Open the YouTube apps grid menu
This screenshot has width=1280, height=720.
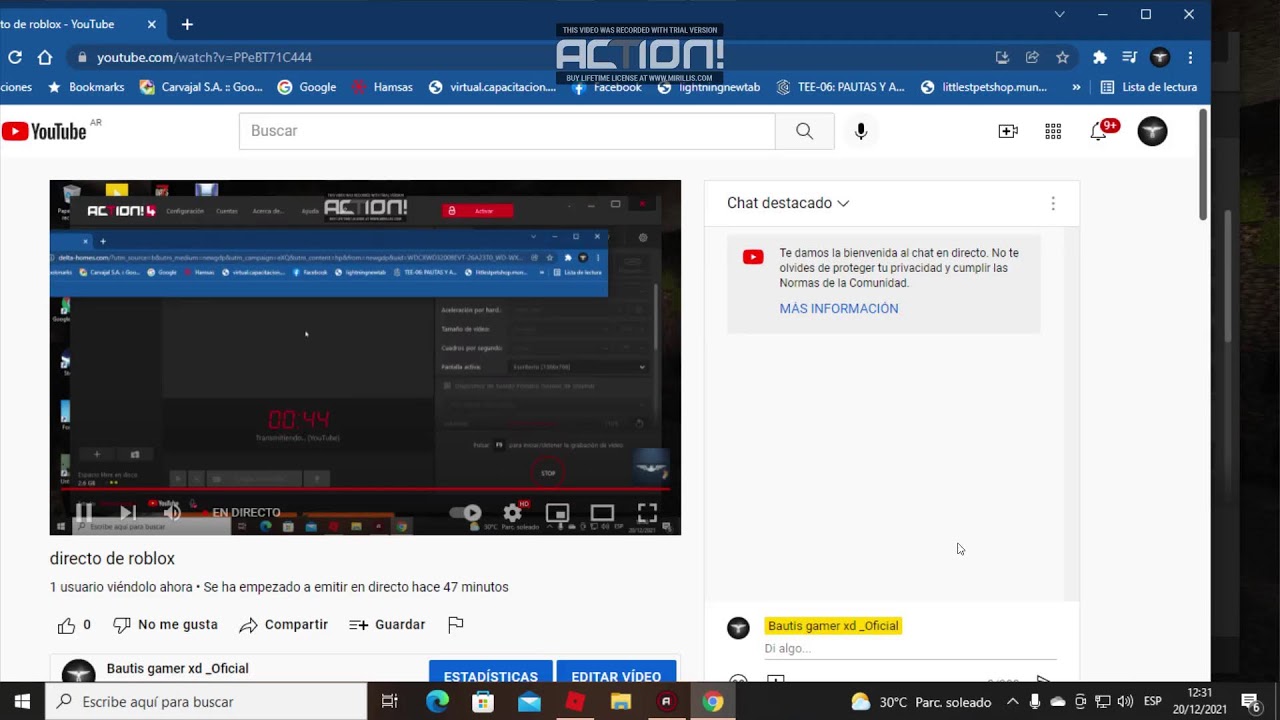tap(1053, 131)
